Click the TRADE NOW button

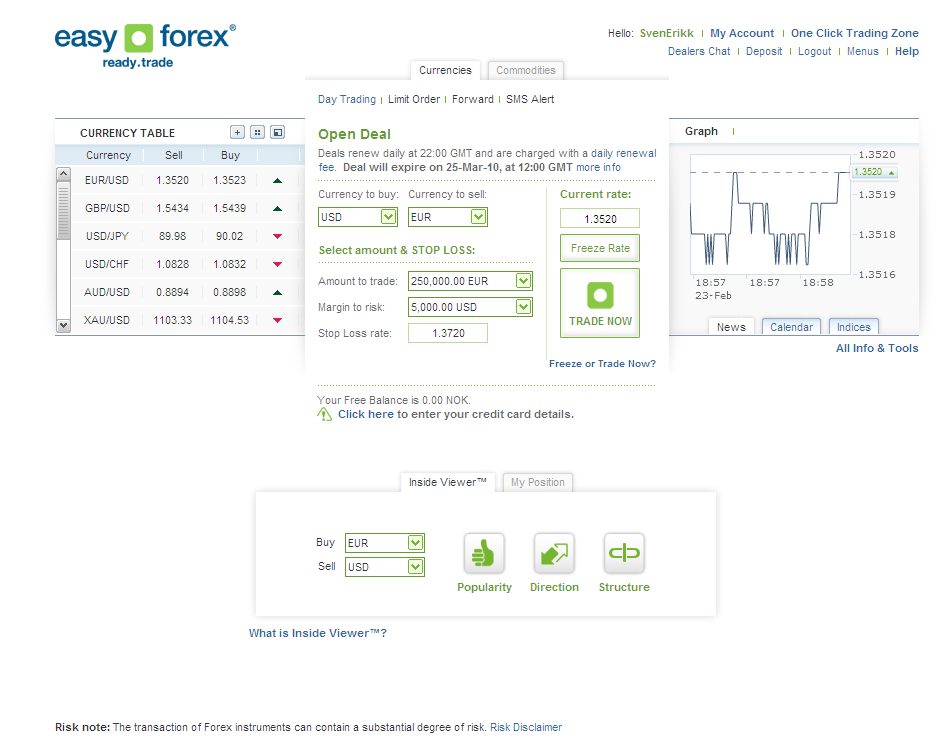pos(600,303)
